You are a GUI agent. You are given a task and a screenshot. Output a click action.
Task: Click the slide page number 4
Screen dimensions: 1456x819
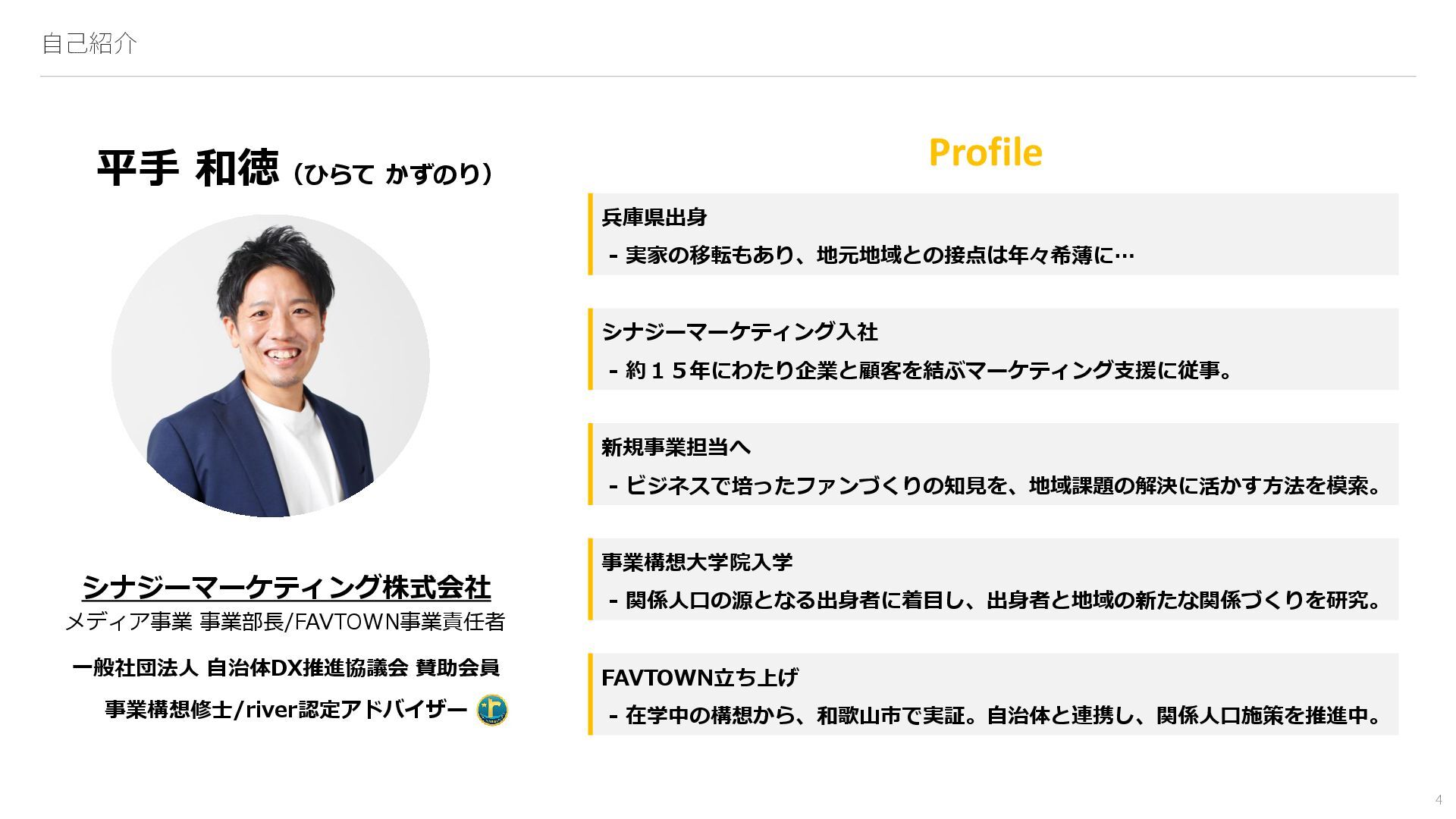point(1439,799)
